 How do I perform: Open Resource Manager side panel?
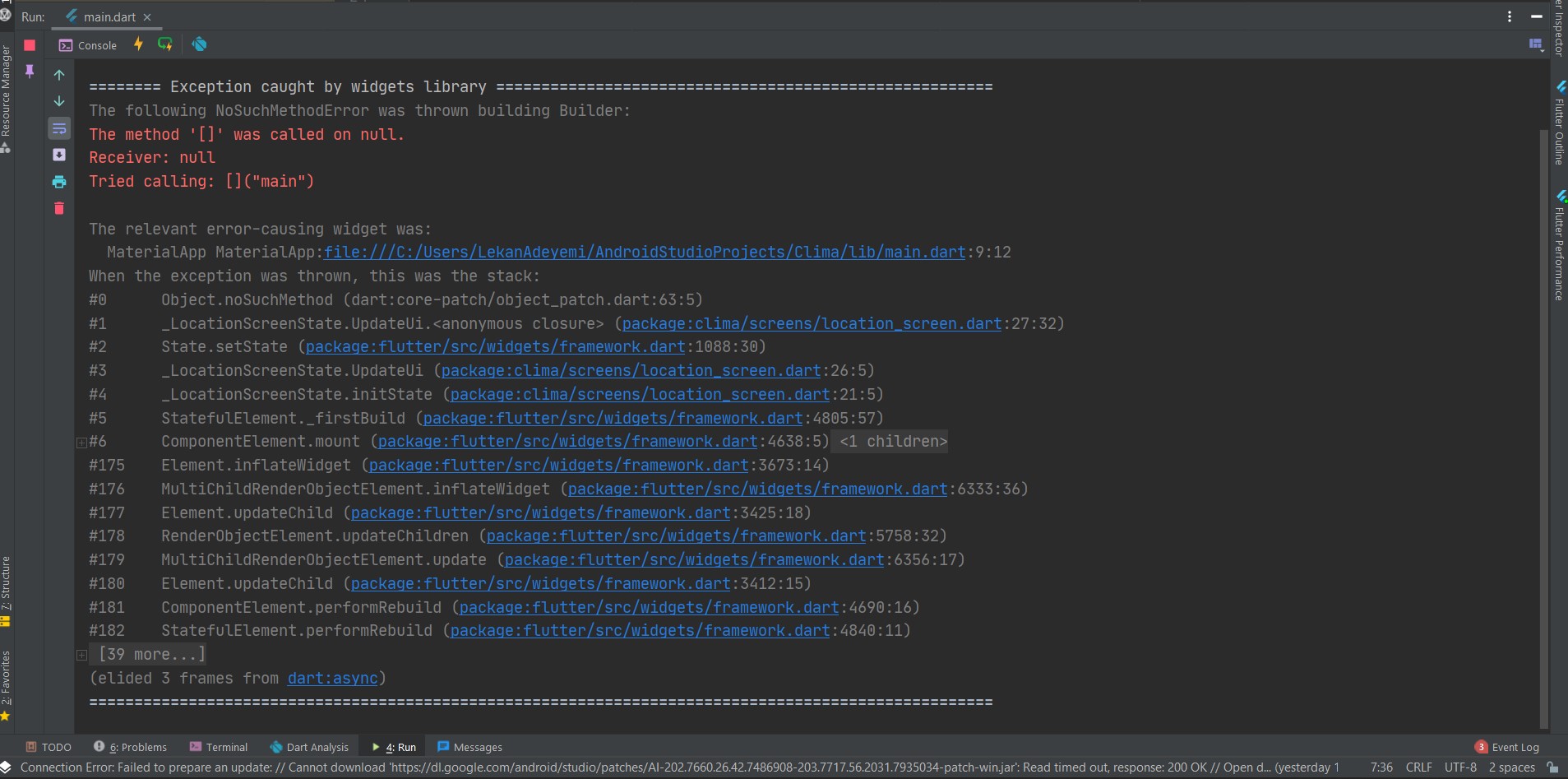6,97
